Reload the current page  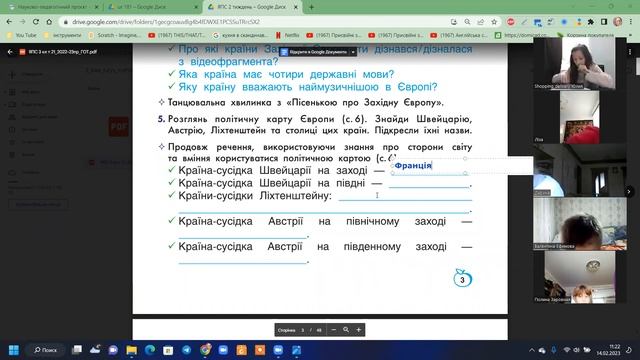(36, 22)
